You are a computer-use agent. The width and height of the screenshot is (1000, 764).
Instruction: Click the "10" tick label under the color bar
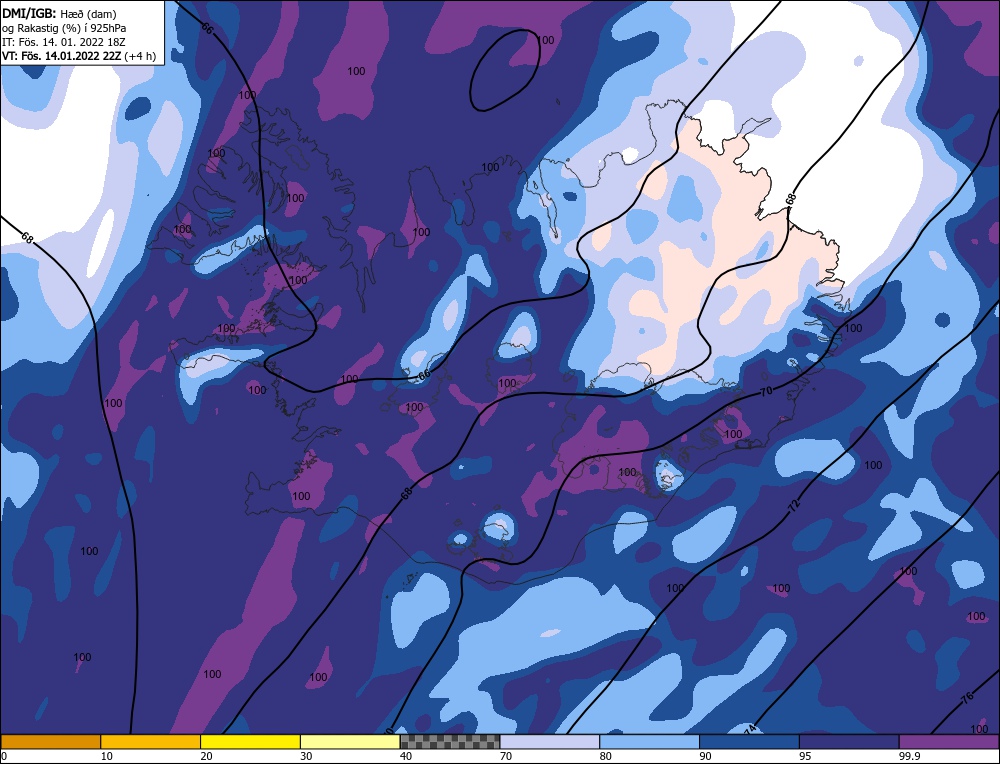tap(107, 756)
